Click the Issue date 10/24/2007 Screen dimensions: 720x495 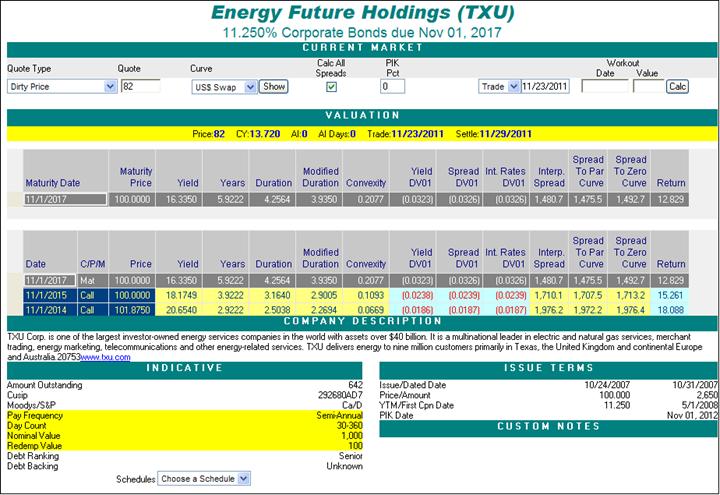607,385
